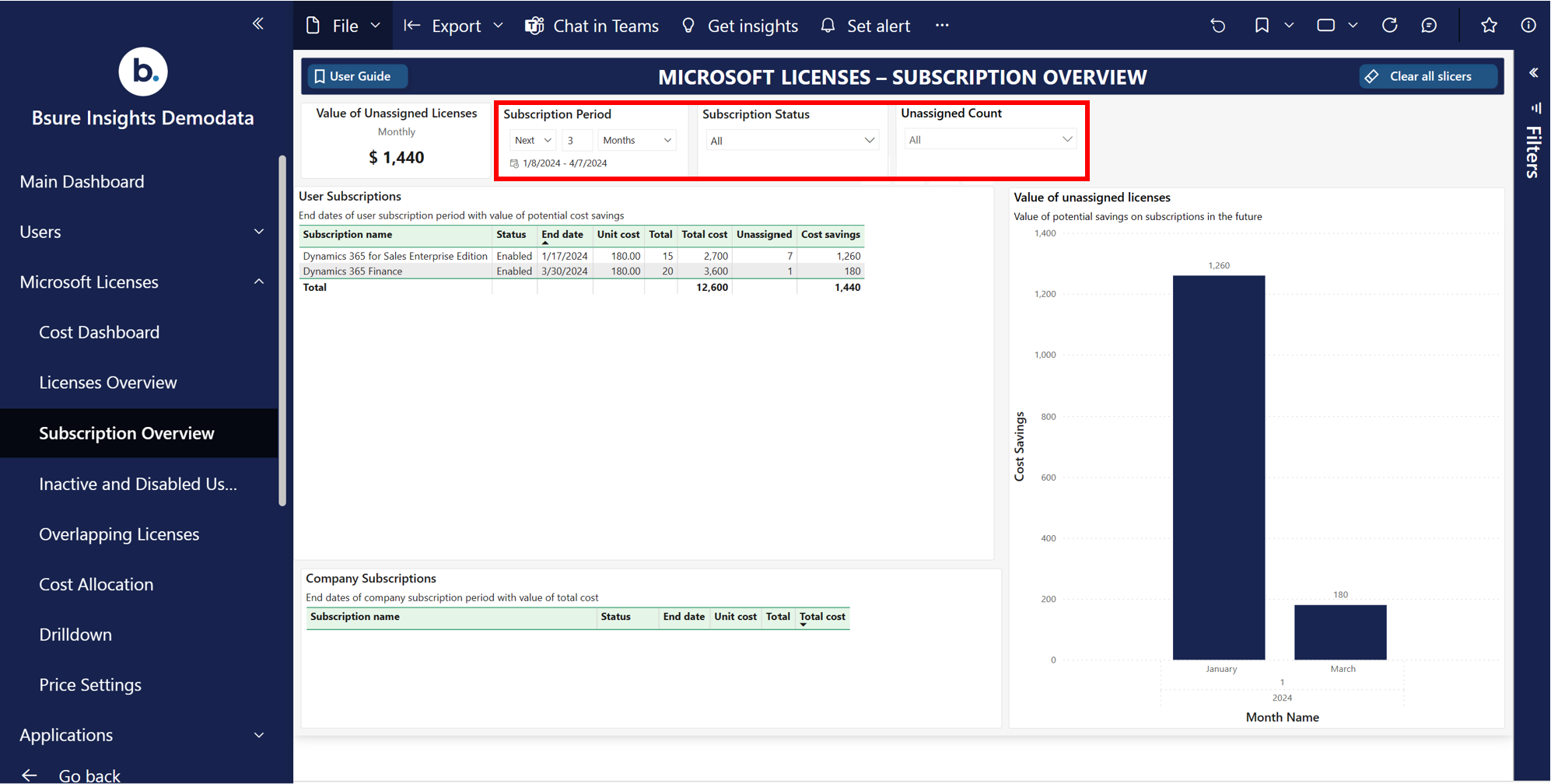The height and width of the screenshot is (784, 1551).
Task: Open the File menu
Action: point(344,26)
